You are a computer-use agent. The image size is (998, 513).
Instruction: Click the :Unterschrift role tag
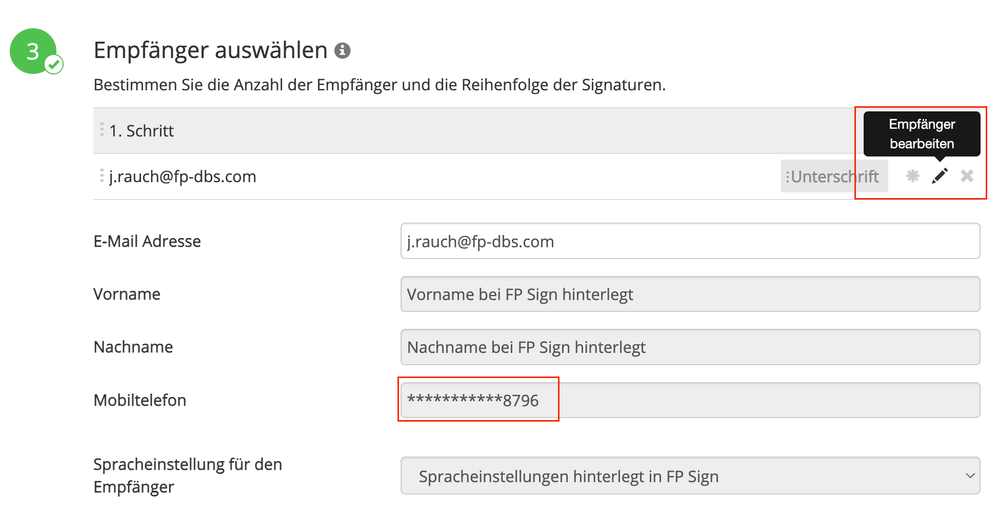[x=834, y=176]
